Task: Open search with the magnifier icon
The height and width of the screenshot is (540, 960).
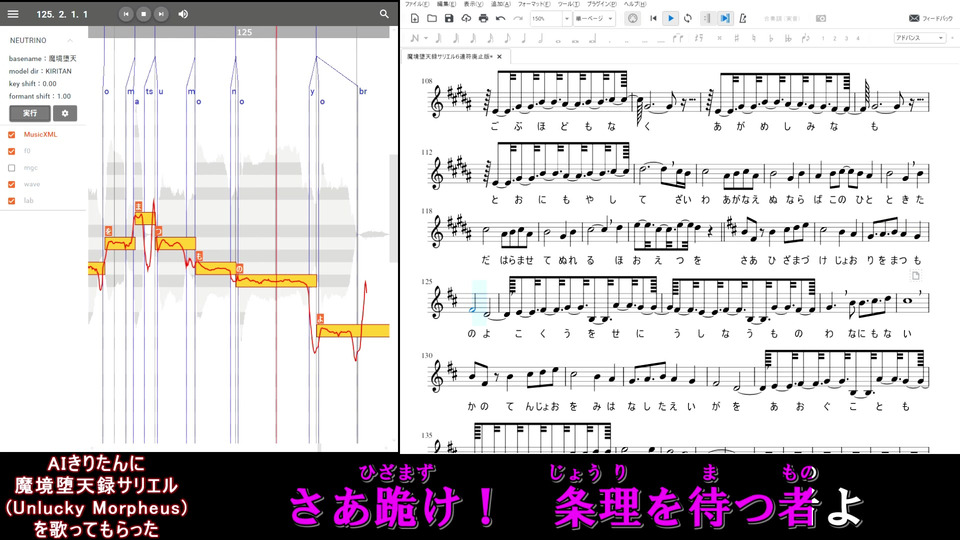Action: pos(384,13)
